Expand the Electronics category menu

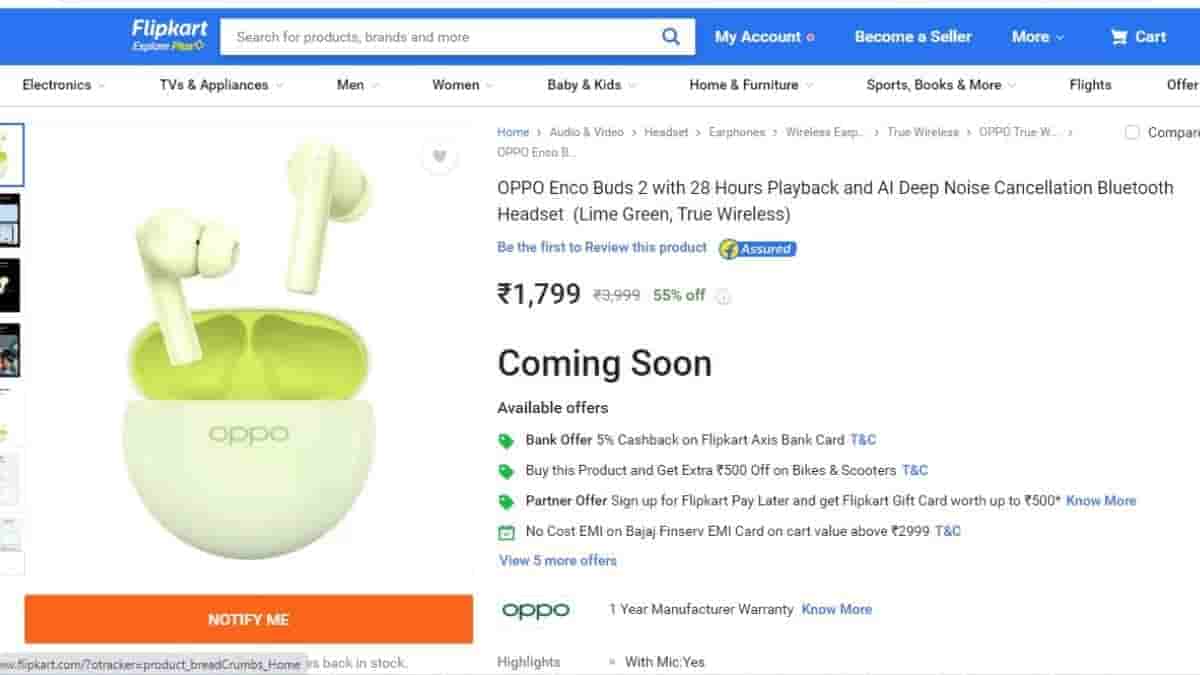click(64, 85)
